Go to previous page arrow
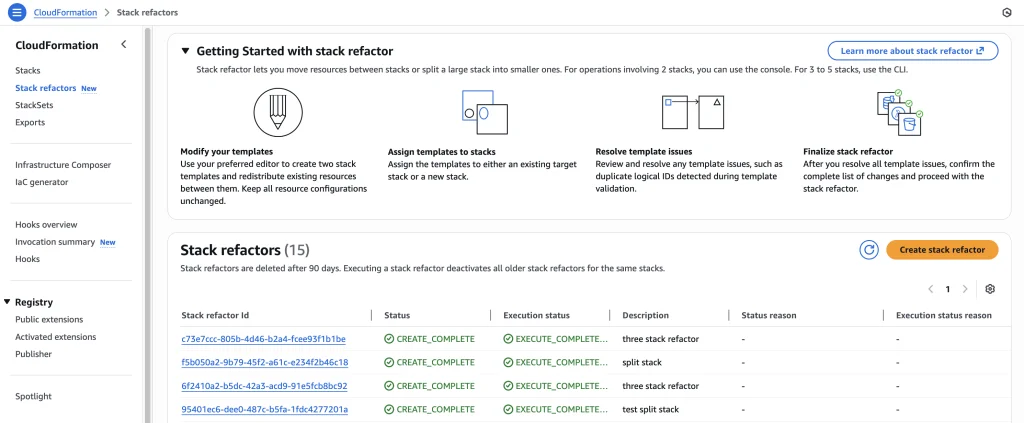 pyautogui.click(x=931, y=289)
